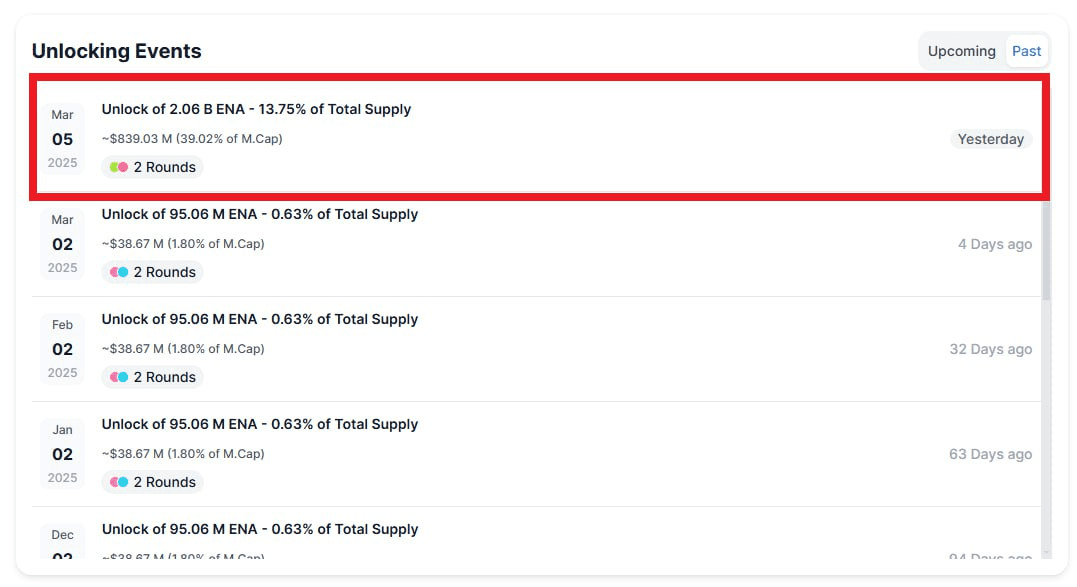Click the Mar 05 2025 date tile
Screen dimensions: 1077x587
pyautogui.click(x=63, y=139)
